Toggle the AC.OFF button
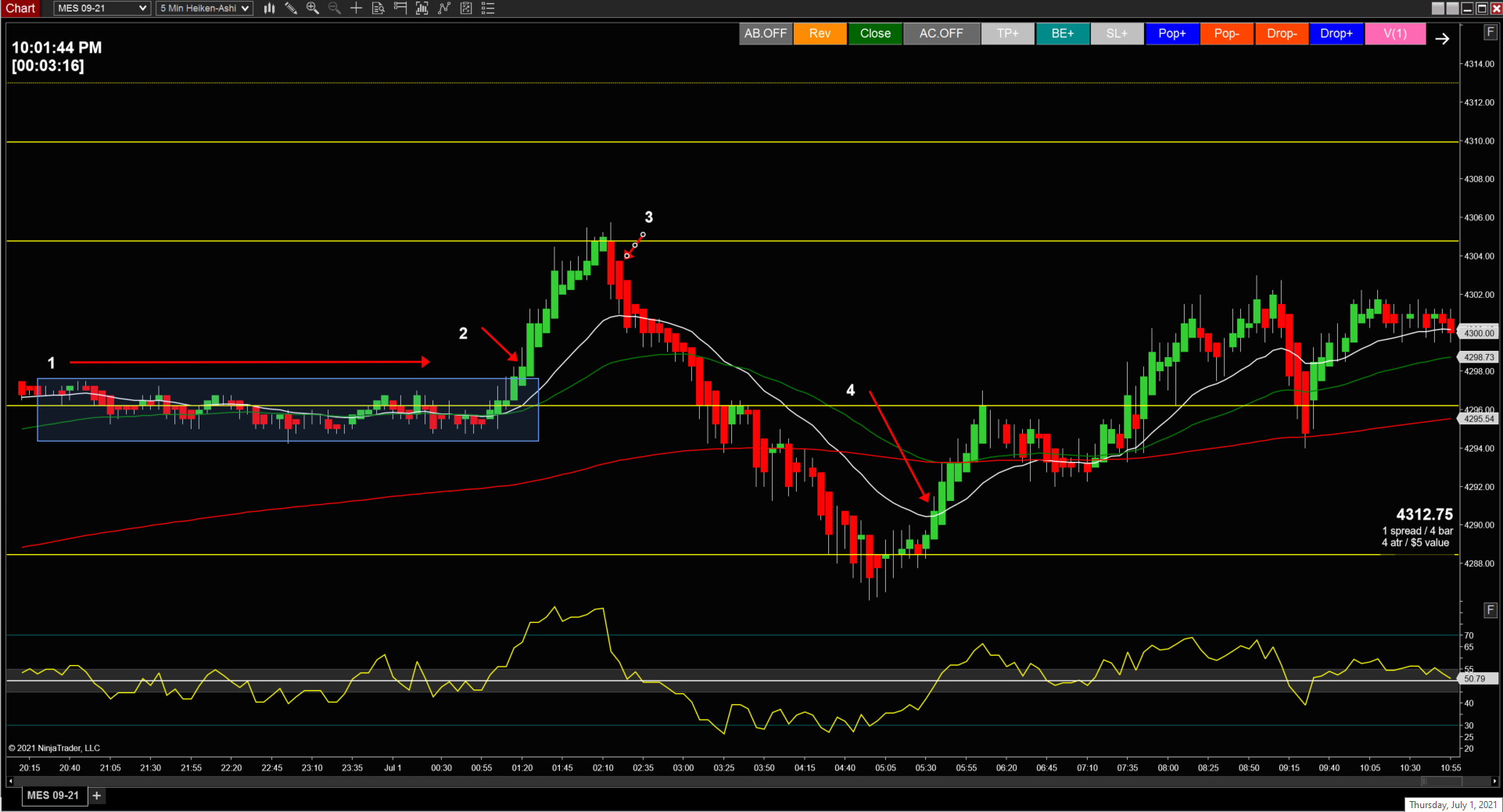Viewport: 1503px width, 812px height. 942,34
